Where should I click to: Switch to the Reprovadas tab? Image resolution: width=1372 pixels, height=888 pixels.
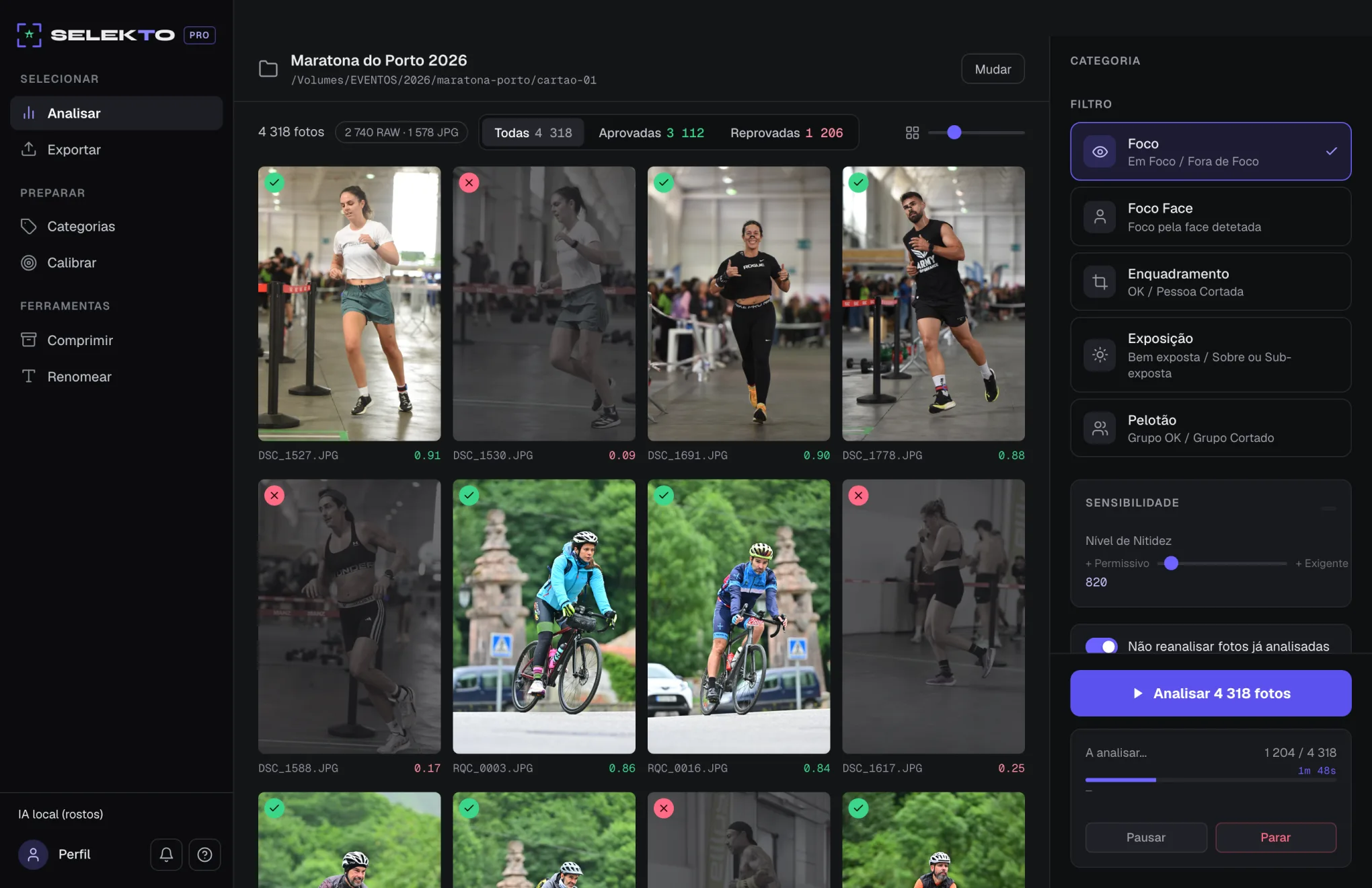(x=786, y=133)
